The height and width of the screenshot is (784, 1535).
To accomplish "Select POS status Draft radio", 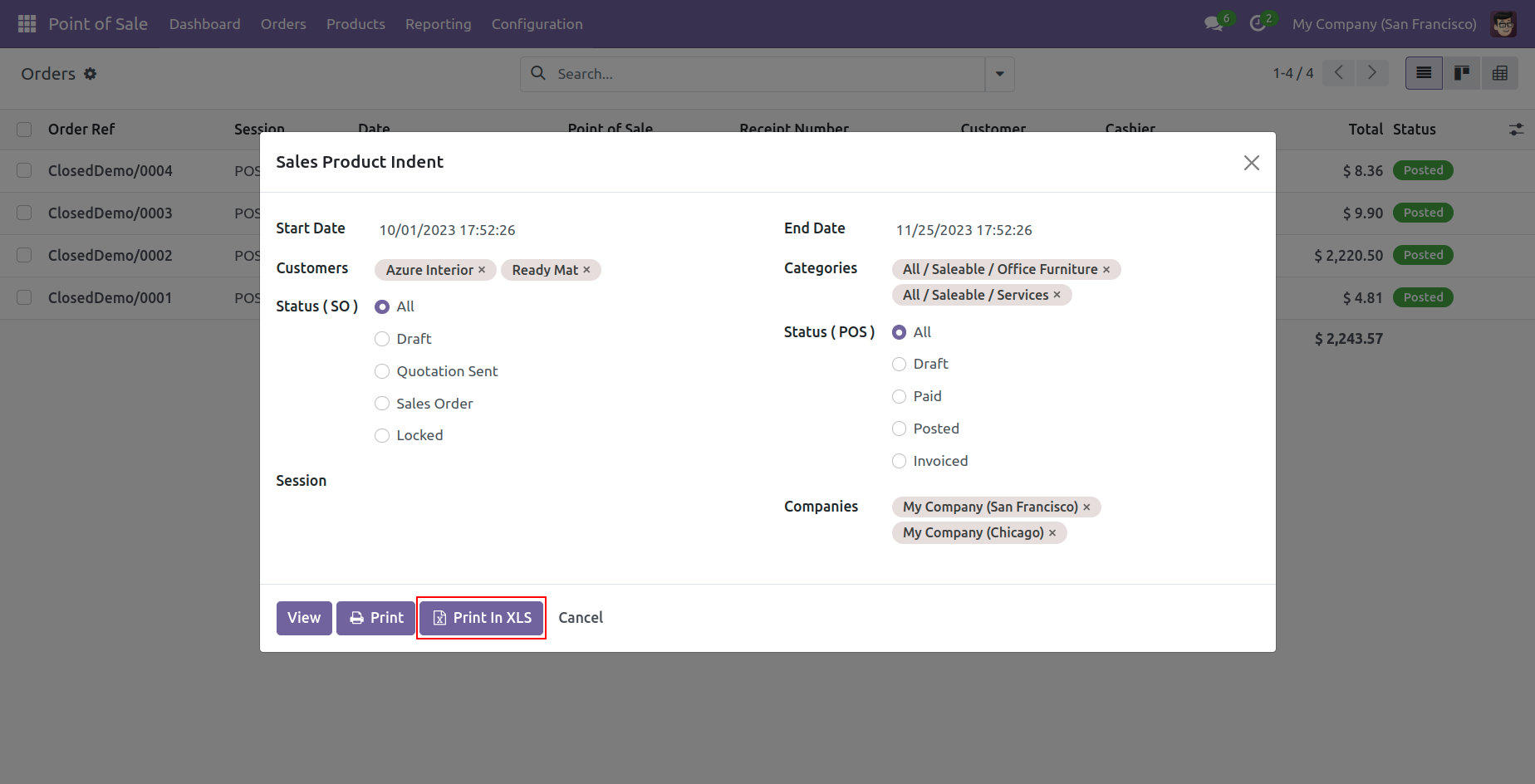I will click(899, 364).
